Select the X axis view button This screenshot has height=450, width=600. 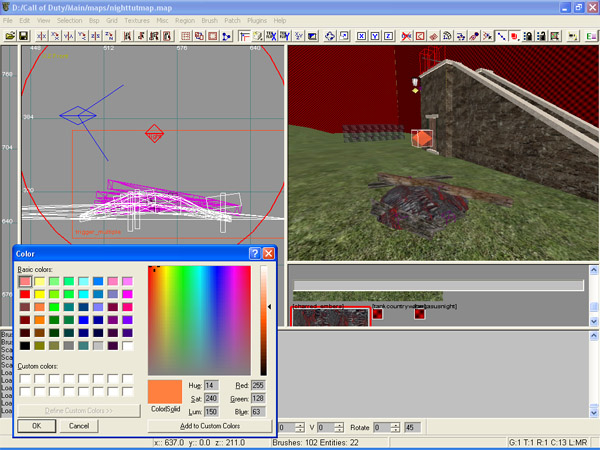click(x=361, y=36)
